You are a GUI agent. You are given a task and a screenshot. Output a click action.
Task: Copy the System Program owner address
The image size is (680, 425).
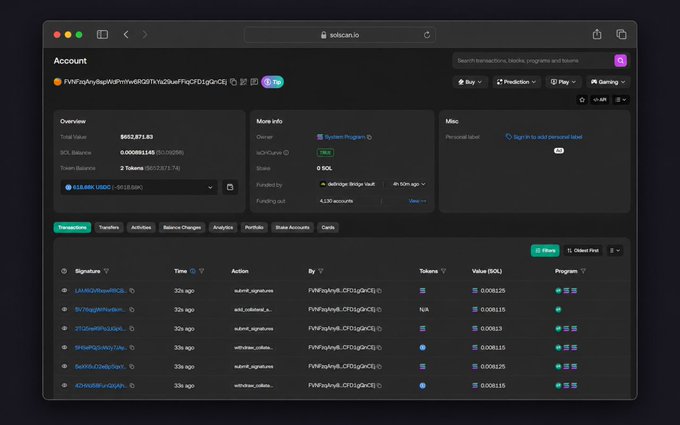(369, 137)
